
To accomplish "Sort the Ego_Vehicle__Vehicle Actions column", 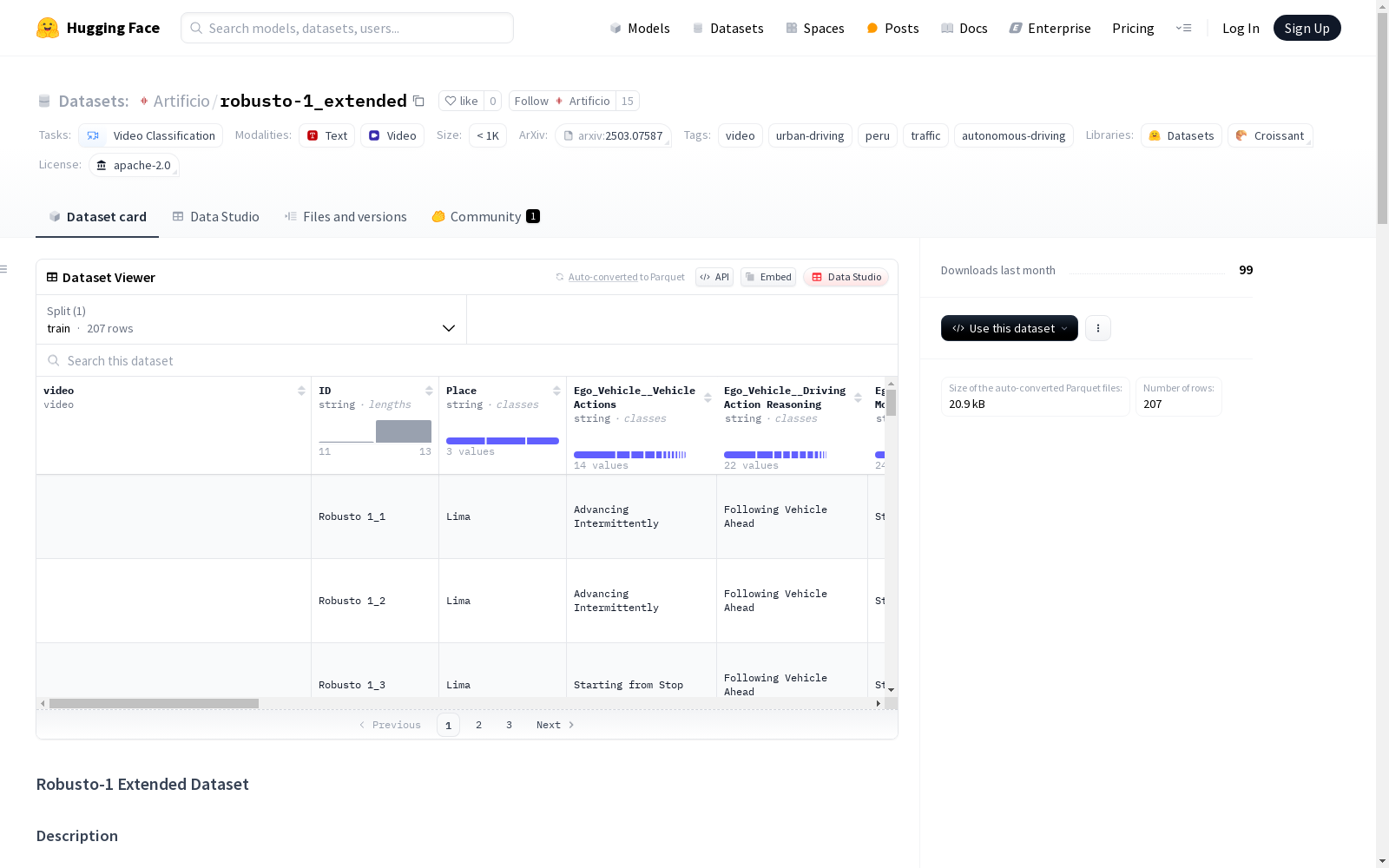I will [x=708, y=398].
